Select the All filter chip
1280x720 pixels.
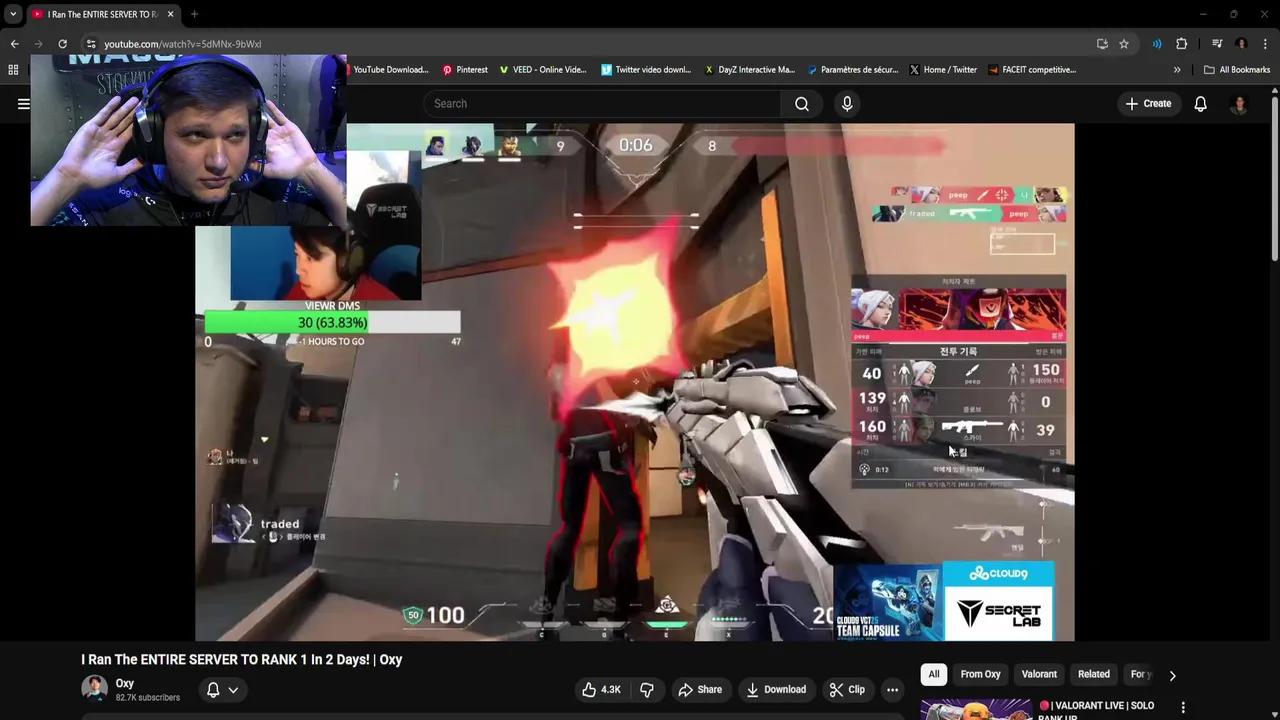coord(934,675)
